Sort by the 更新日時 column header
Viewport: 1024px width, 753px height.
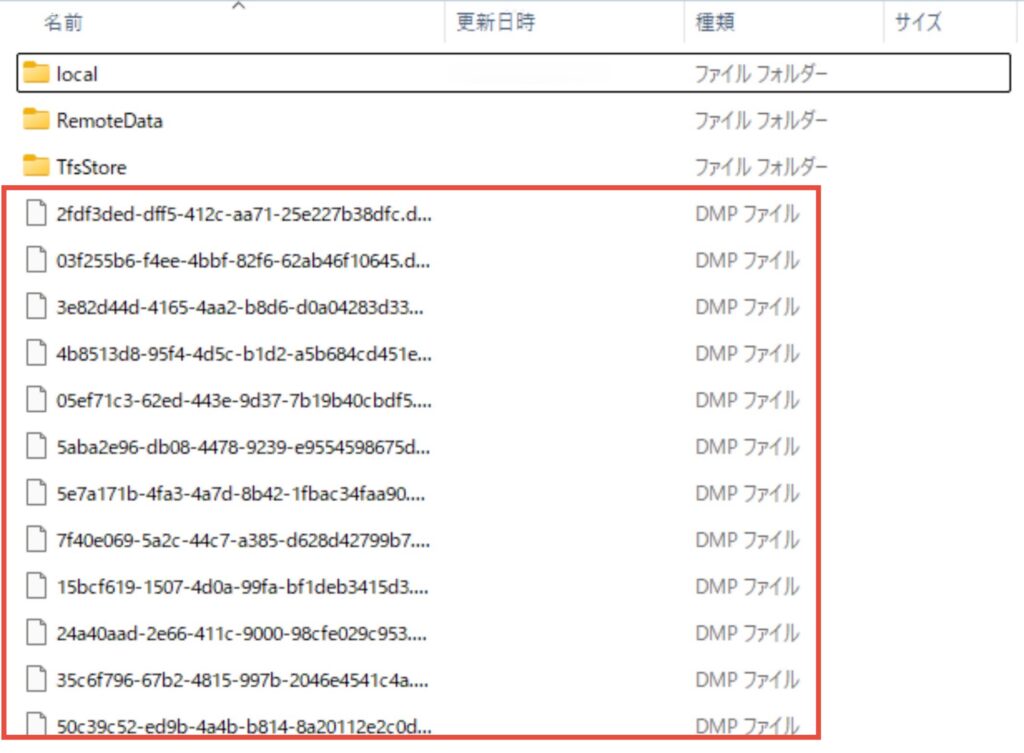pyautogui.click(x=496, y=23)
